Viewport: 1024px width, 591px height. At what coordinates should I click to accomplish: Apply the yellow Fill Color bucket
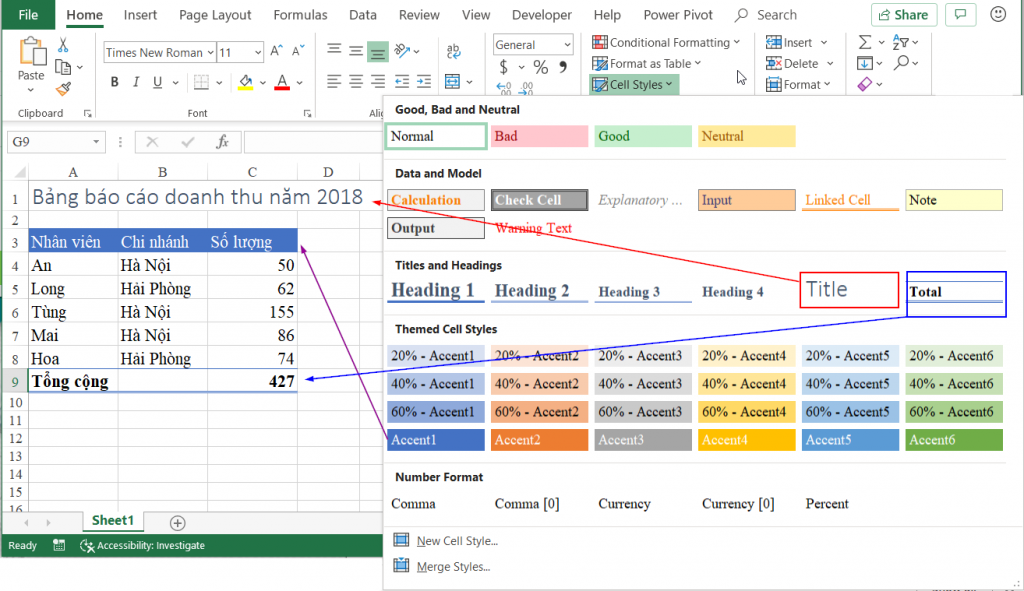(246, 82)
